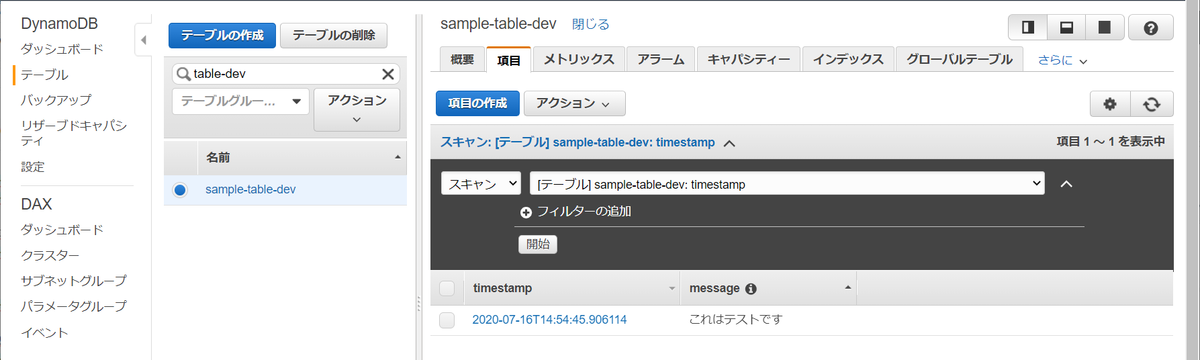1200x360 pixels.
Task: Click the timestamp column header
Action: [571, 288]
